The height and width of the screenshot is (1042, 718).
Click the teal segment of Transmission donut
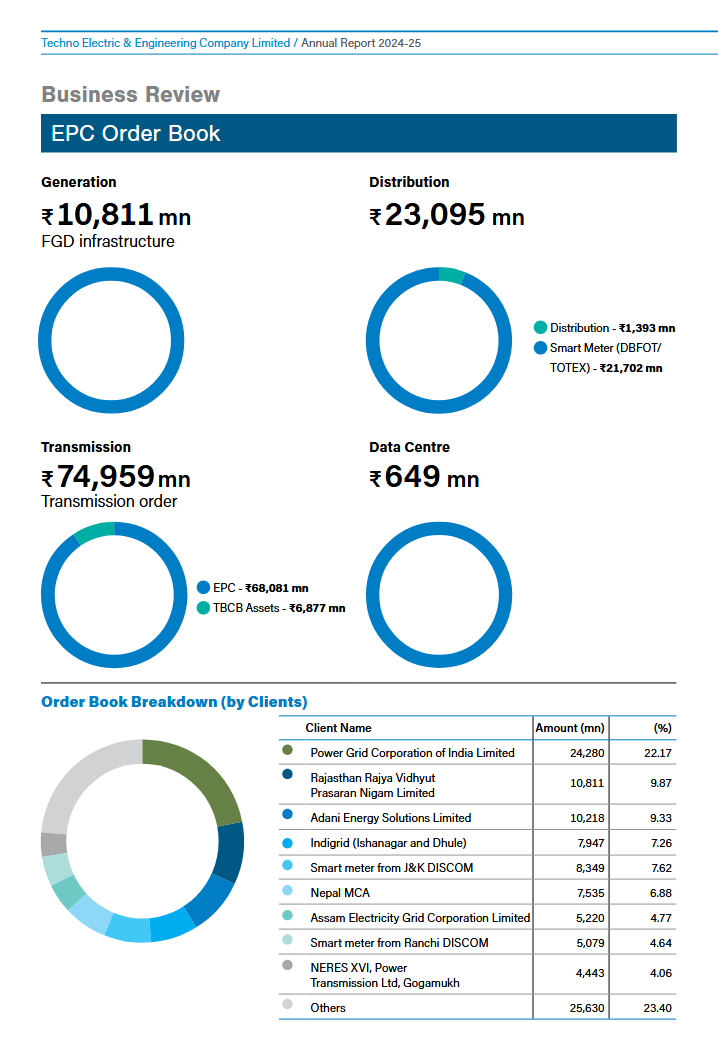tap(93, 532)
